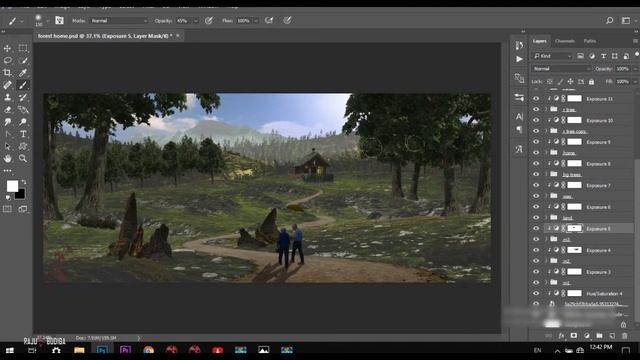Select the Move tool
The image size is (640, 360).
point(7,49)
